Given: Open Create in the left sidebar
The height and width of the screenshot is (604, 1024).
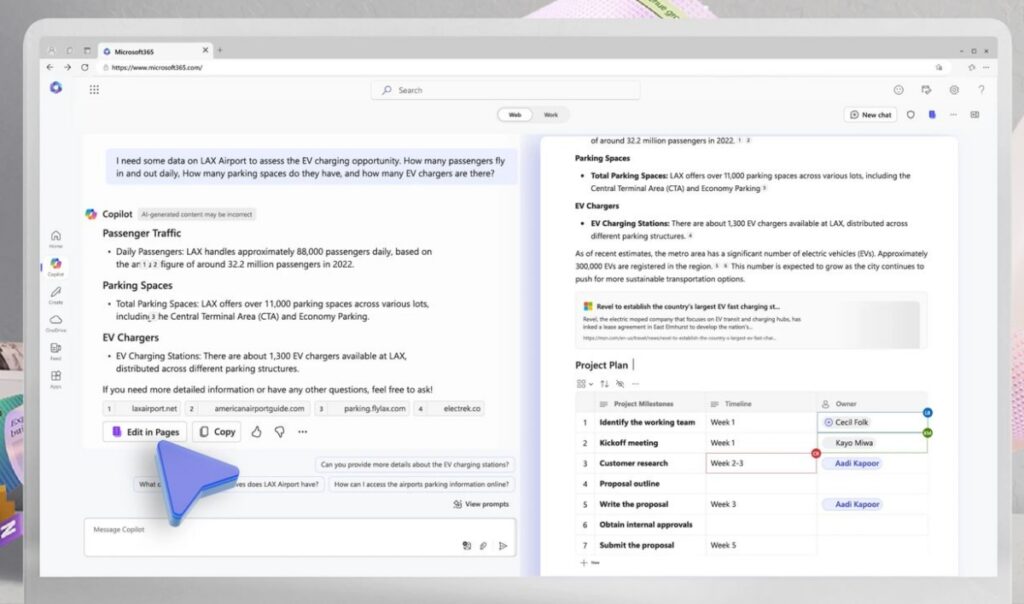Looking at the screenshot, I should (x=56, y=294).
